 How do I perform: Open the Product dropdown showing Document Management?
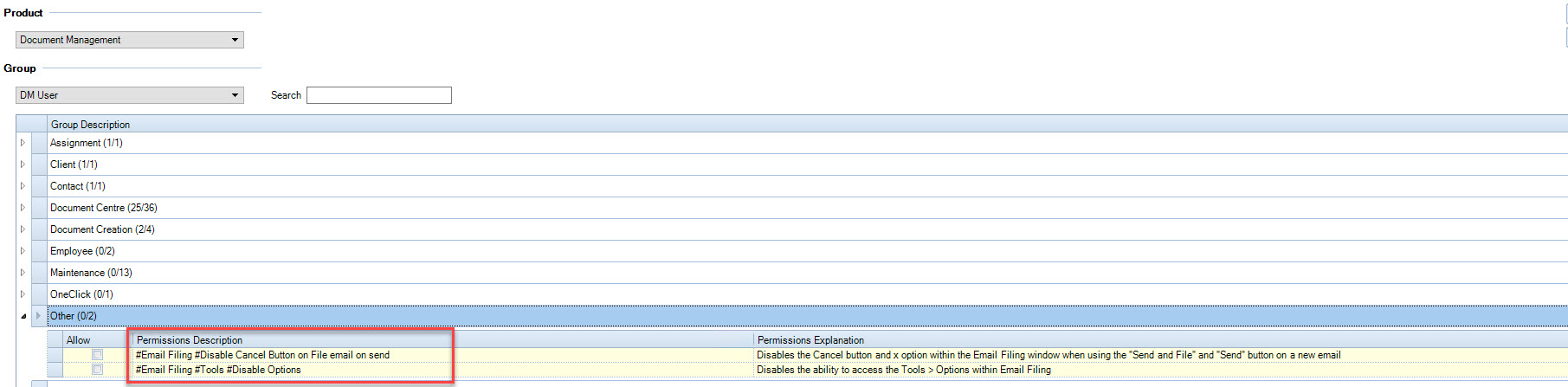point(130,40)
